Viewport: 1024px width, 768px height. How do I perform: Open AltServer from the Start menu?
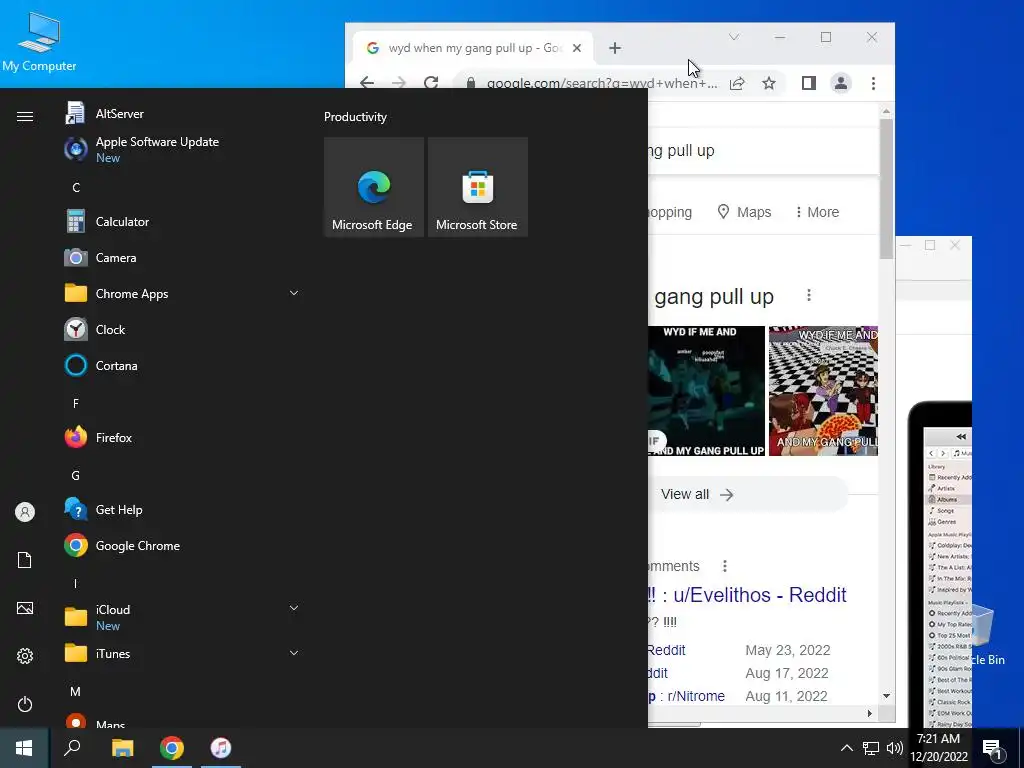120,114
